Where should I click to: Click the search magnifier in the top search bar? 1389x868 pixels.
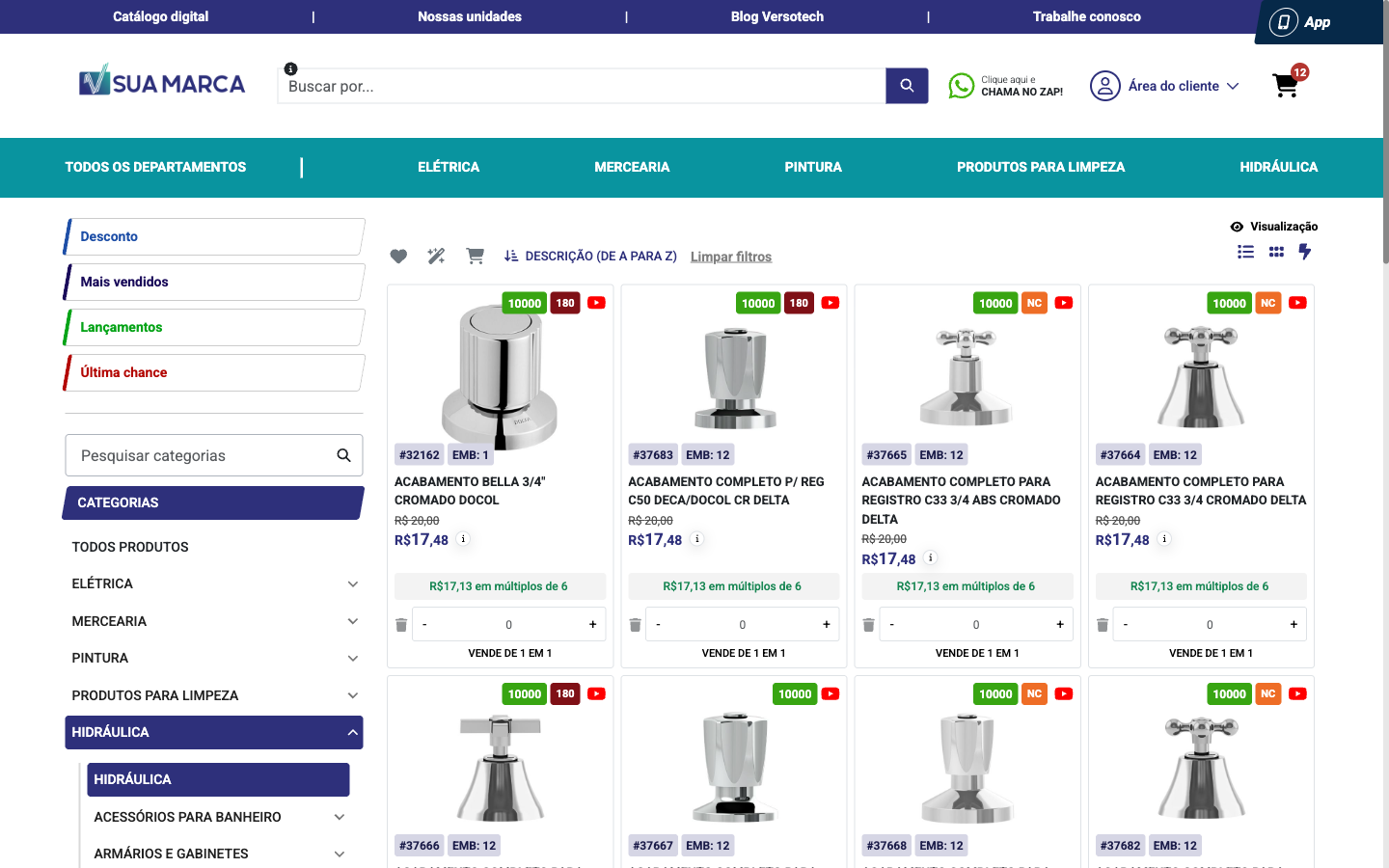906,85
